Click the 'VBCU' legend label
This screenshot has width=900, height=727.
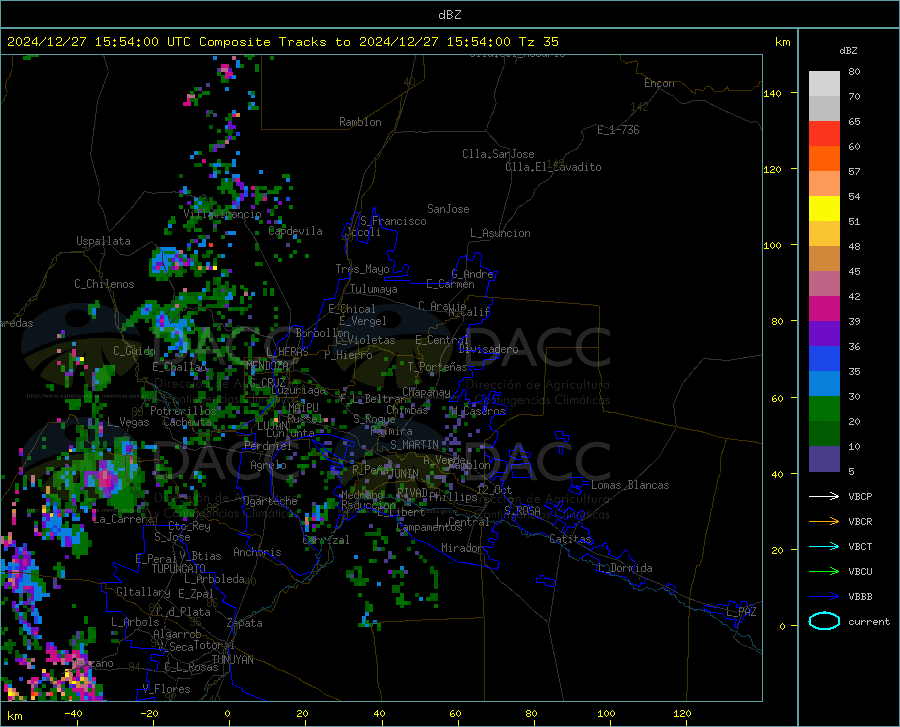click(x=860, y=571)
